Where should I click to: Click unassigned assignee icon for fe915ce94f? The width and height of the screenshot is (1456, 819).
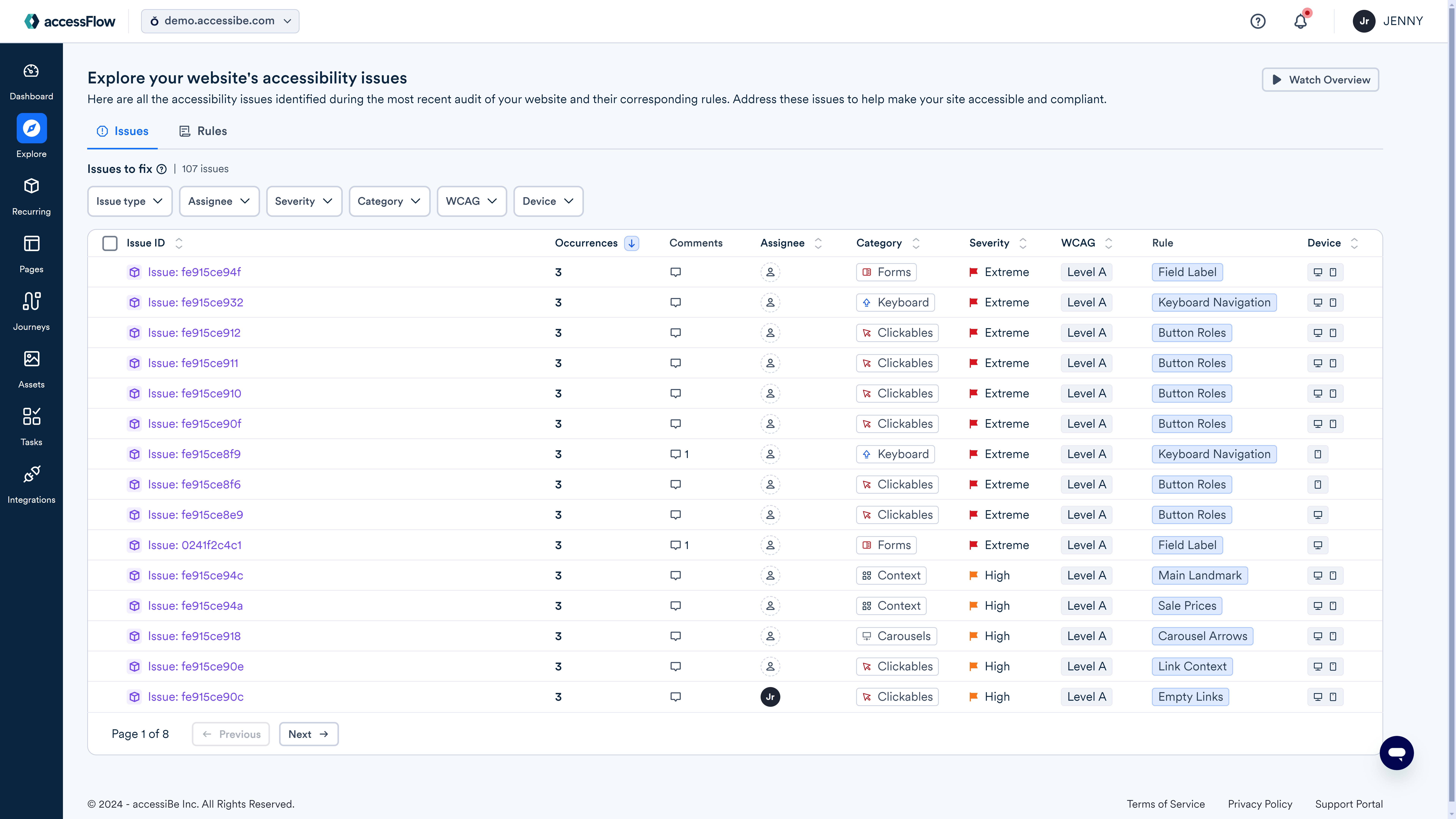[770, 272]
